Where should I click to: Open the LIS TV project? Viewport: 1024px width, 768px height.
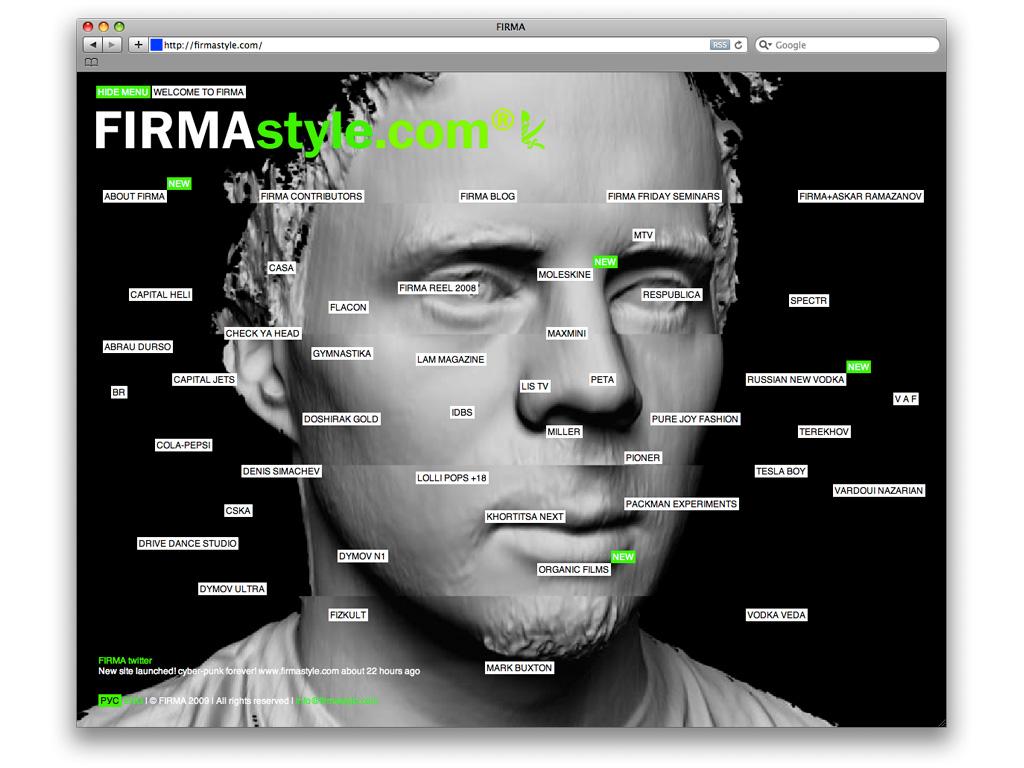(x=535, y=386)
